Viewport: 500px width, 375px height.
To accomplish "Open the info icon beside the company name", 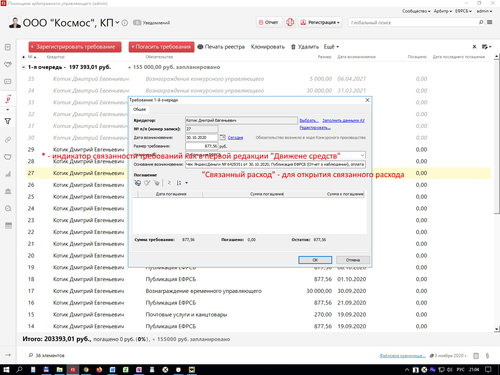I will [124, 23].
